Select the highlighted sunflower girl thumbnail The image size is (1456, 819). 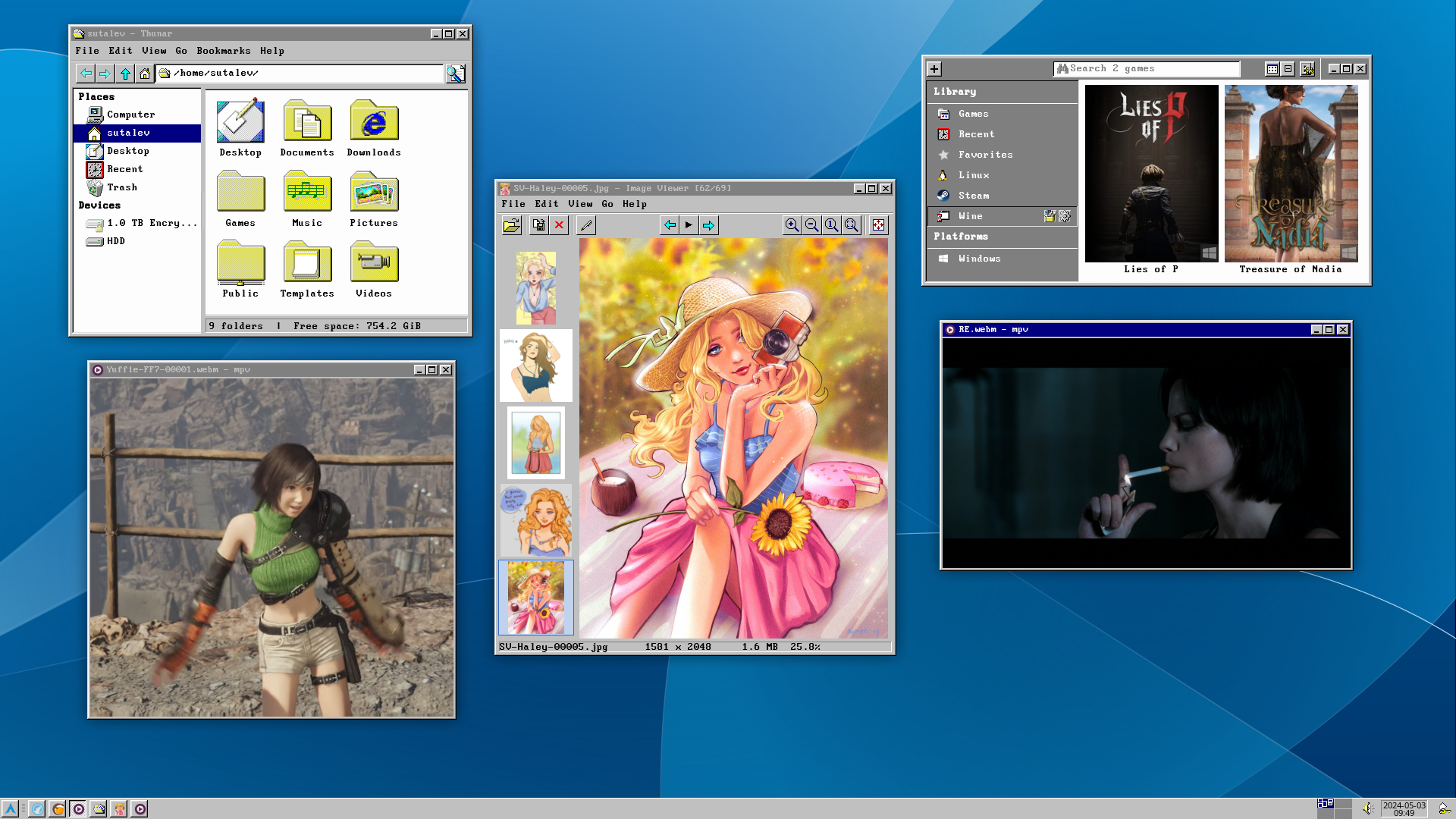point(536,598)
